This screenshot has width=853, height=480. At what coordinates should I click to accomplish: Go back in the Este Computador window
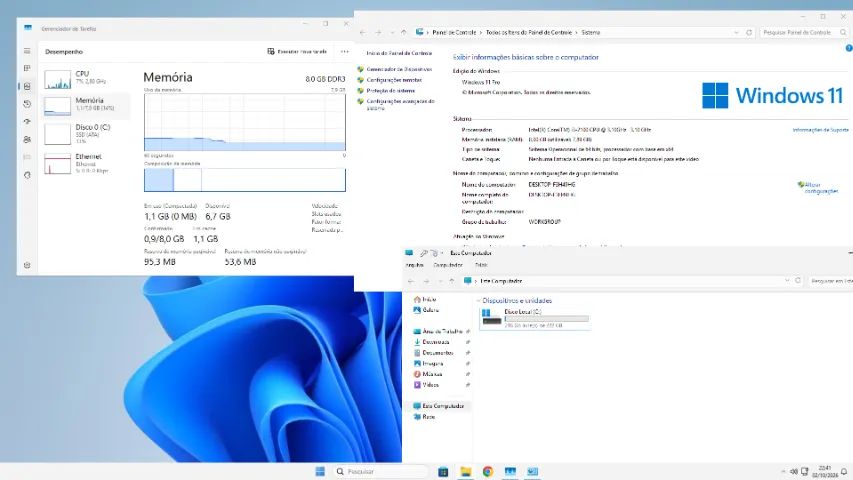(411, 281)
